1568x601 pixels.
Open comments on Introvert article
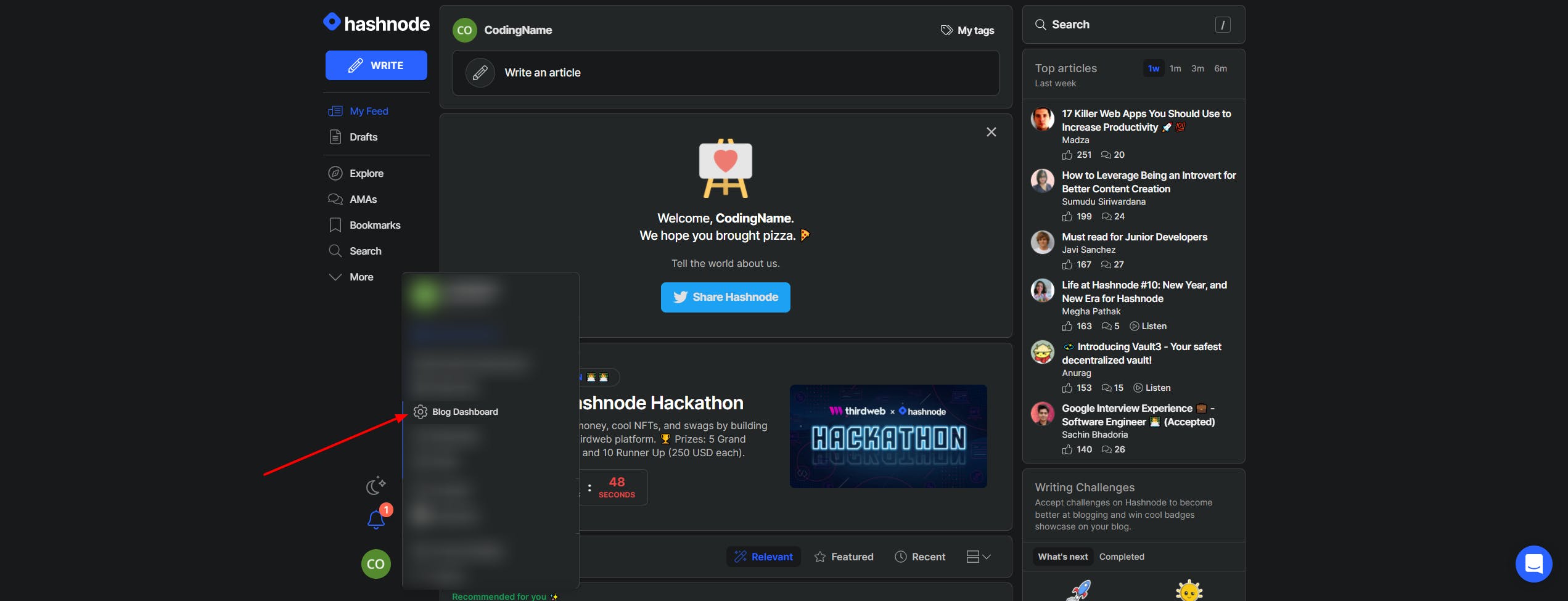(x=1113, y=216)
